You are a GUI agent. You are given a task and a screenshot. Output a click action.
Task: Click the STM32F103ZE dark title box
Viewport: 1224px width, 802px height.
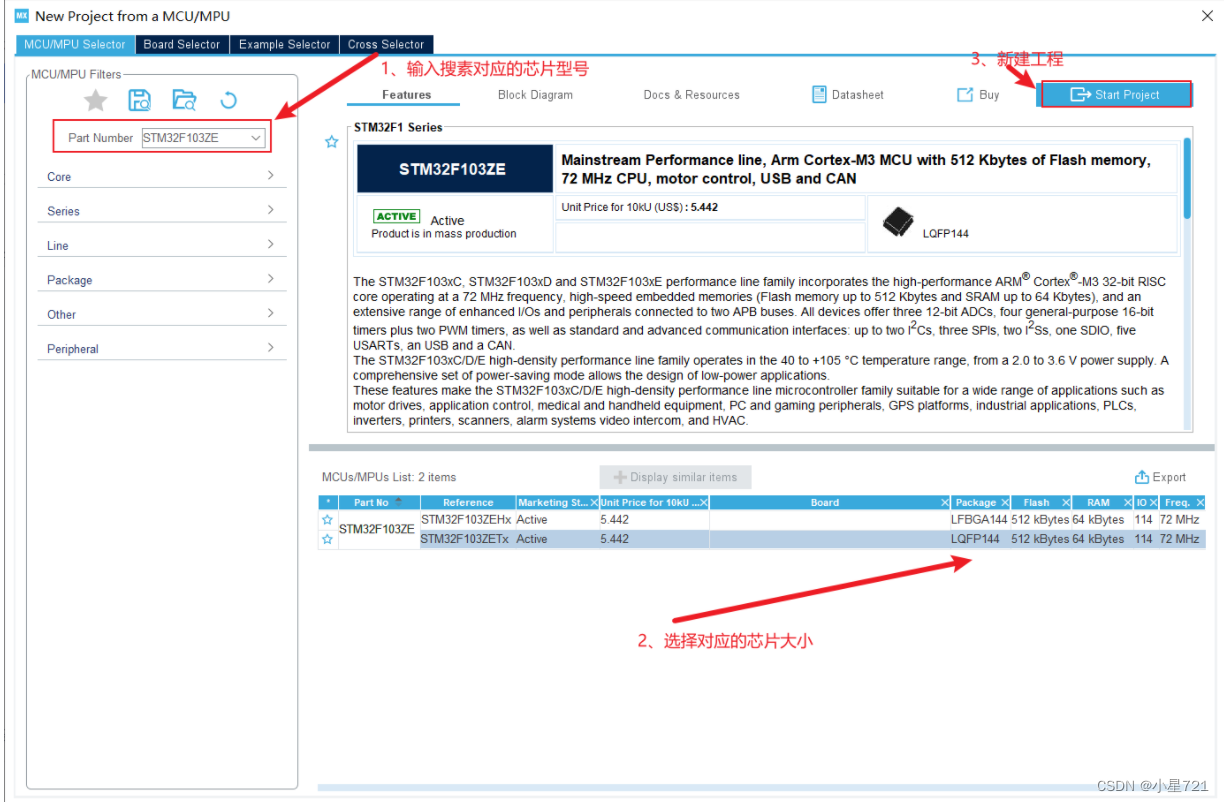click(454, 169)
